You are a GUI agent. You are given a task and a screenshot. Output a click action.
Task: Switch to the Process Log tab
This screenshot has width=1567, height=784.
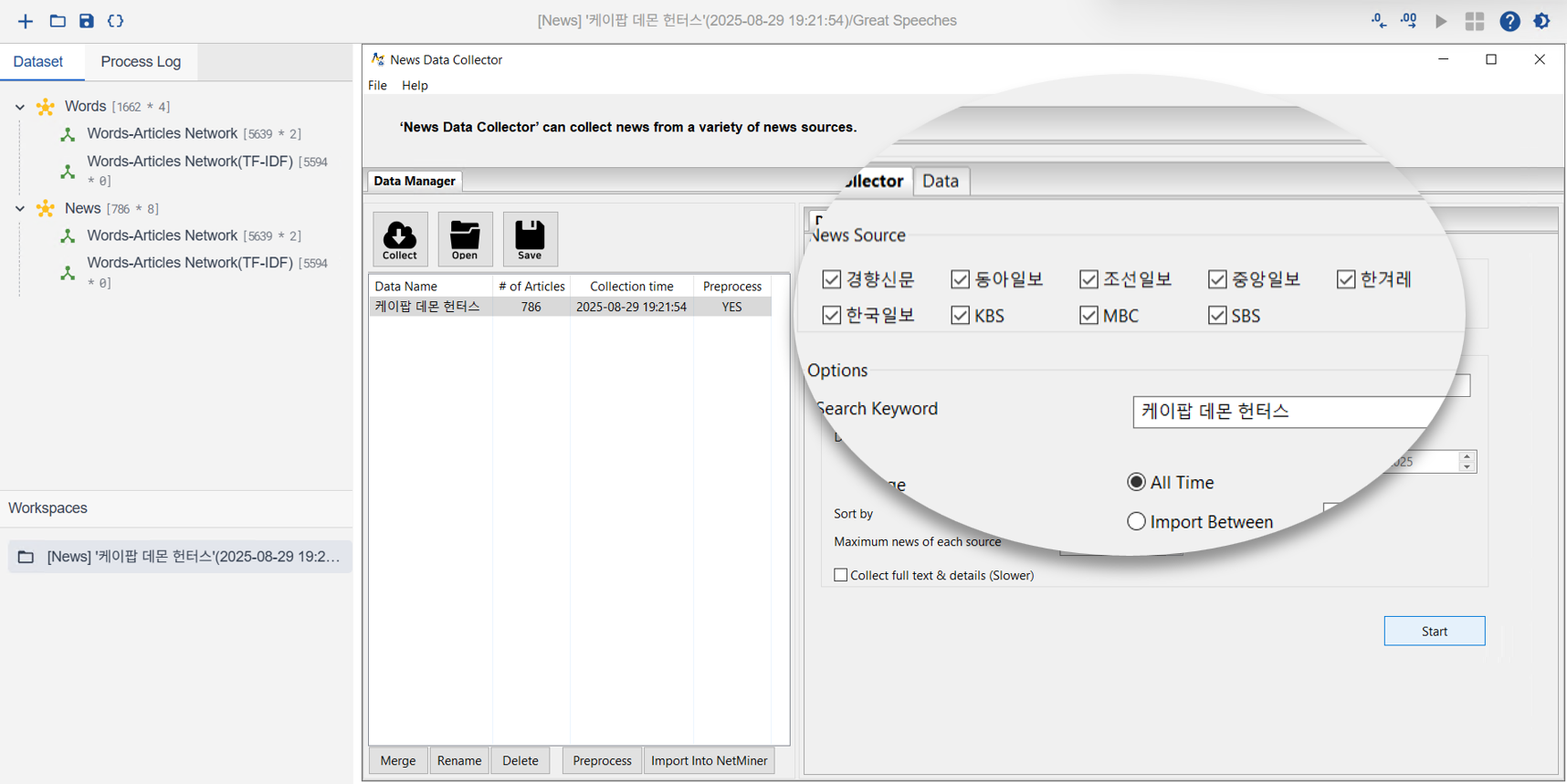[x=141, y=62]
